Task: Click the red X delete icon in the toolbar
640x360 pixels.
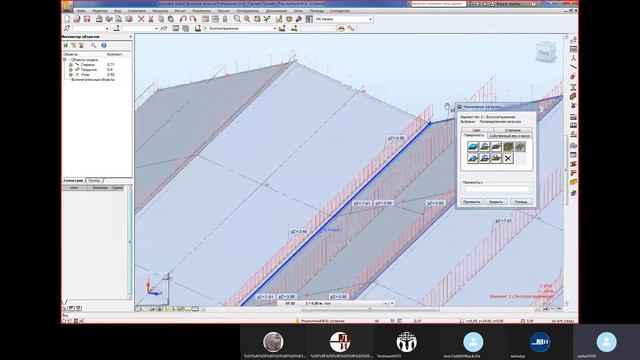Action: (x=141, y=19)
